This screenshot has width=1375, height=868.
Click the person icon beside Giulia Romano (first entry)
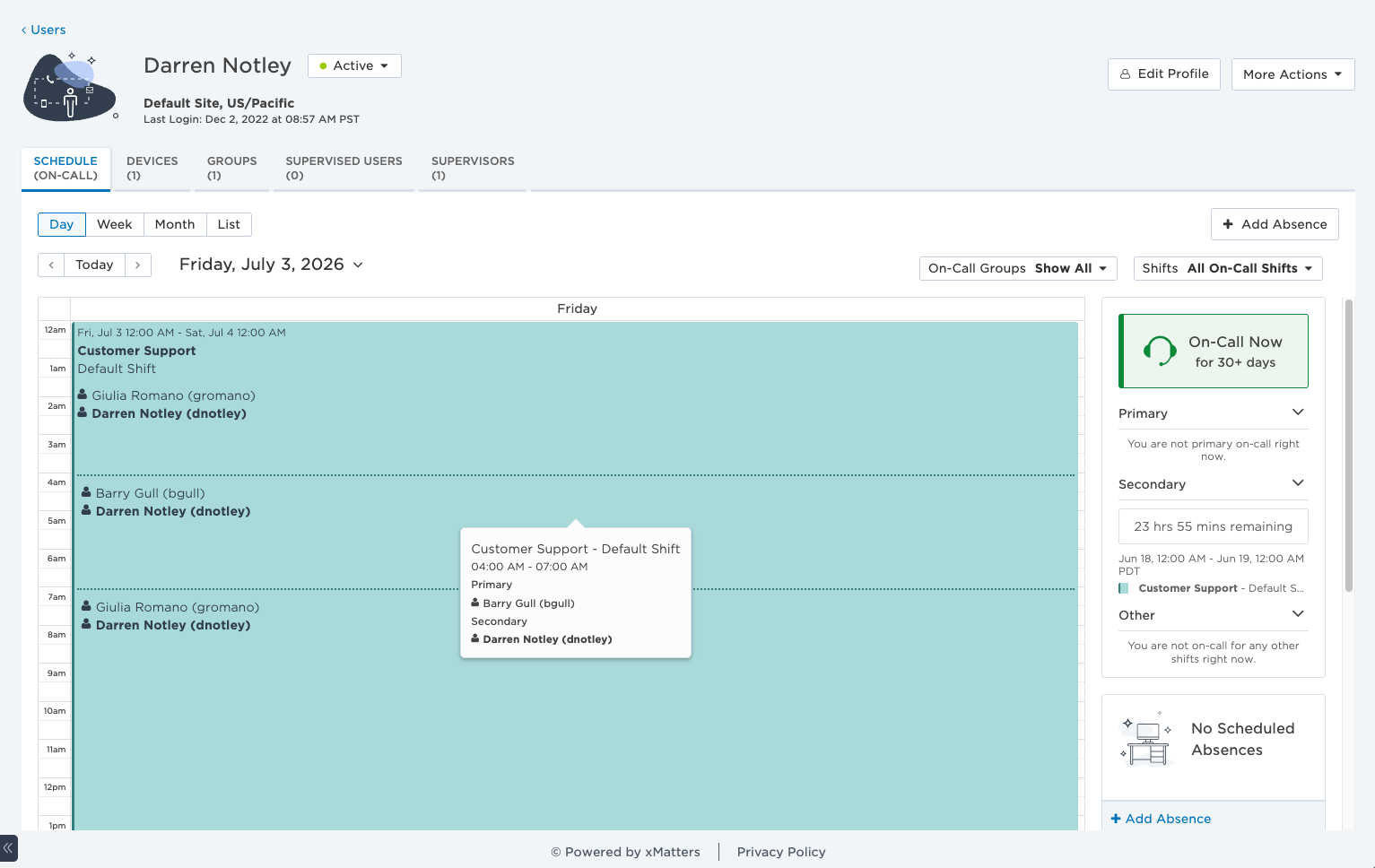[83, 395]
